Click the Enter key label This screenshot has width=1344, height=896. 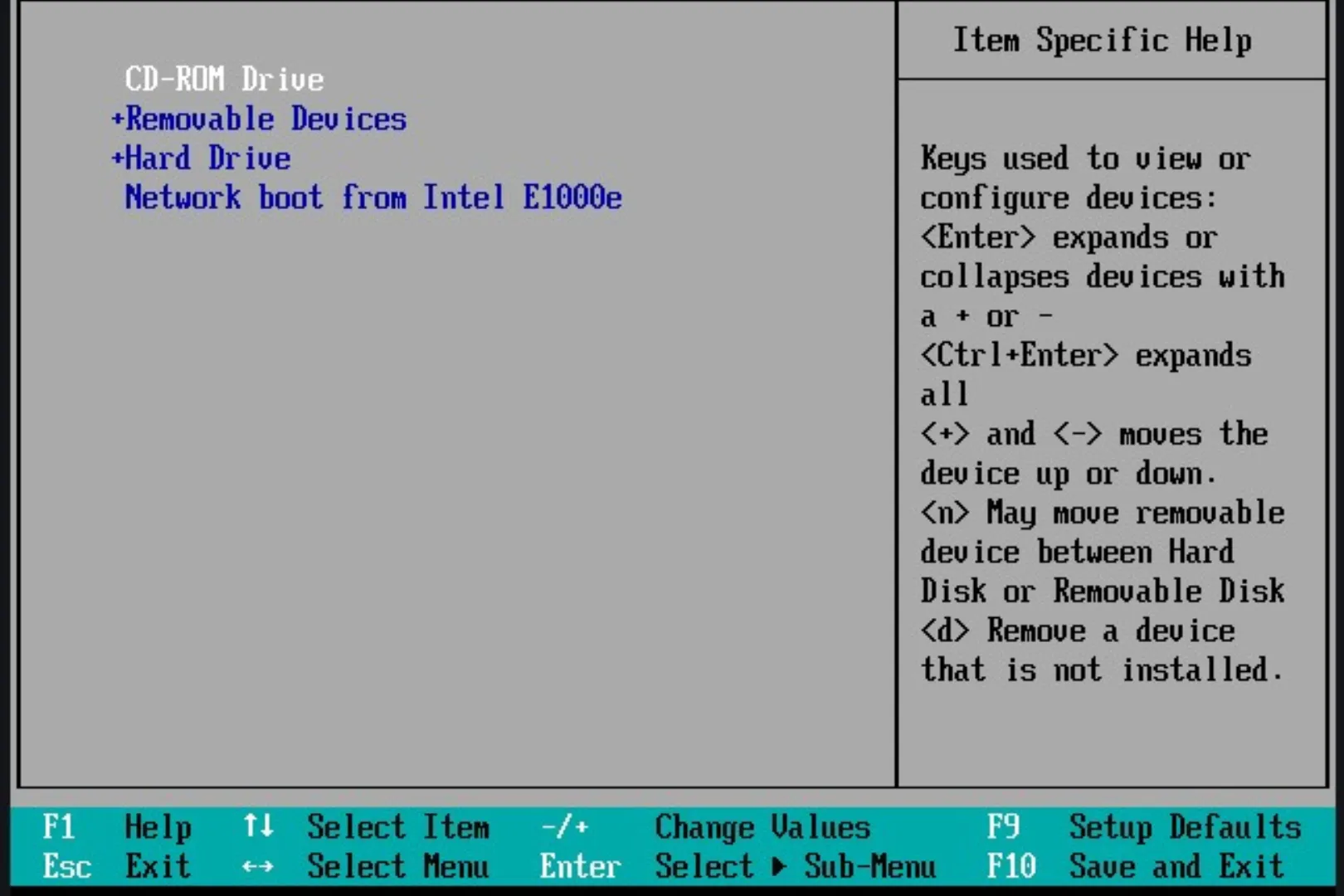coord(580,867)
